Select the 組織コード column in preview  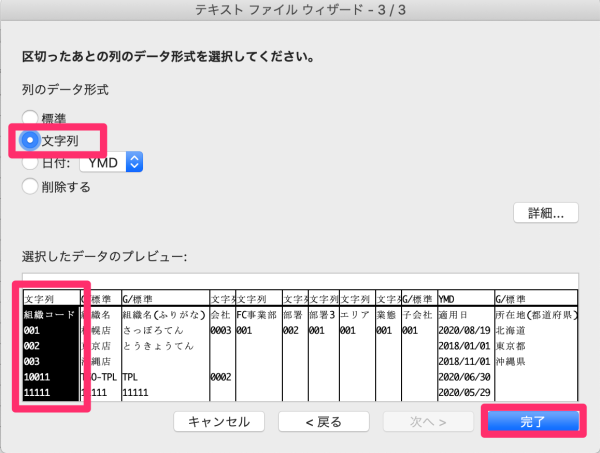click(50, 313)
